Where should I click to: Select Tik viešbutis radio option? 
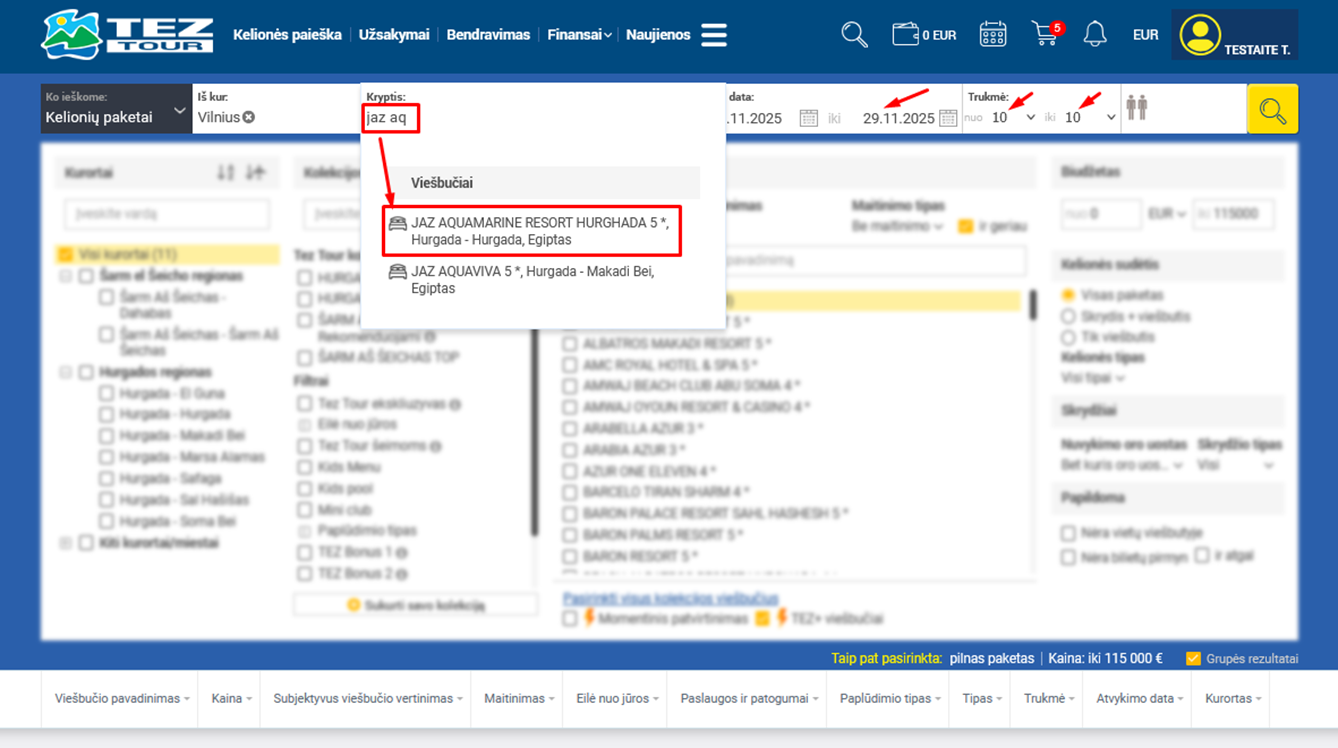tap(1068, 337)
